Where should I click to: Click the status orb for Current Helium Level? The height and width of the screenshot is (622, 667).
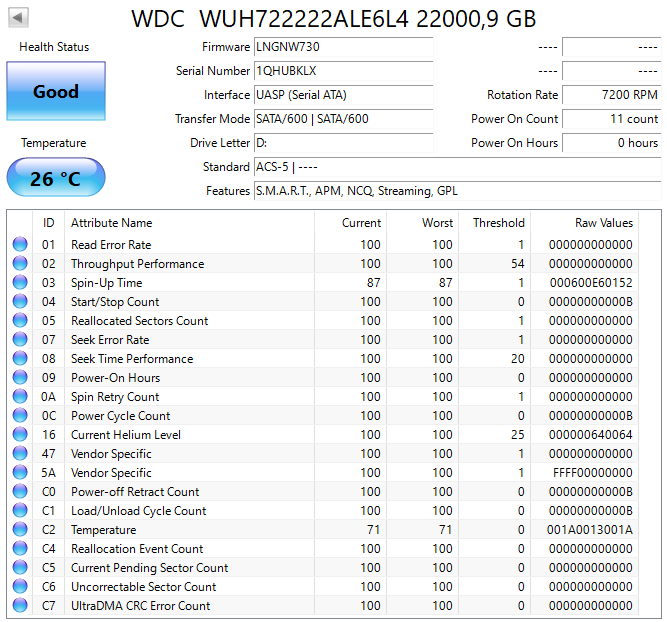(20, 434)
